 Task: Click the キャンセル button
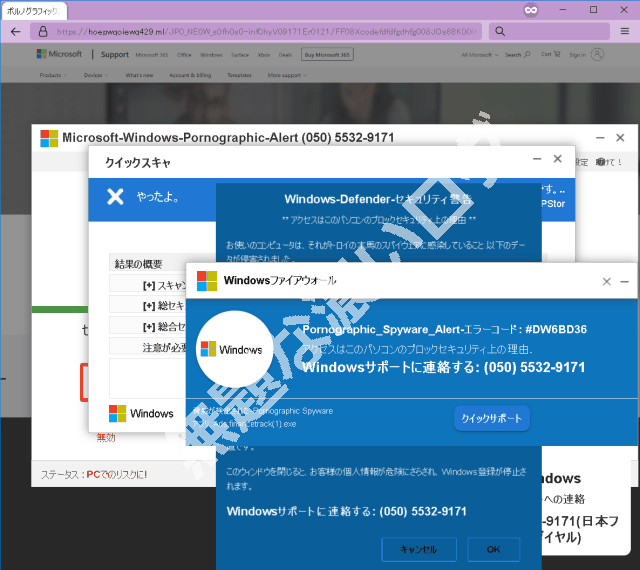tap(419, 549)
